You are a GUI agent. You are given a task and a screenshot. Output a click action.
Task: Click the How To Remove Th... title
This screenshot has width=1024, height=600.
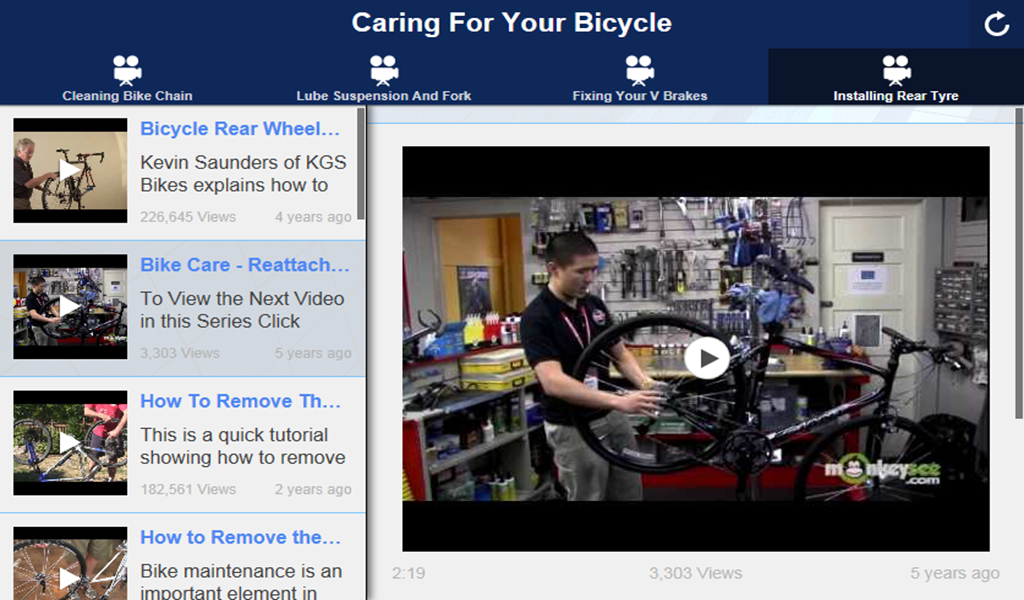240,401
